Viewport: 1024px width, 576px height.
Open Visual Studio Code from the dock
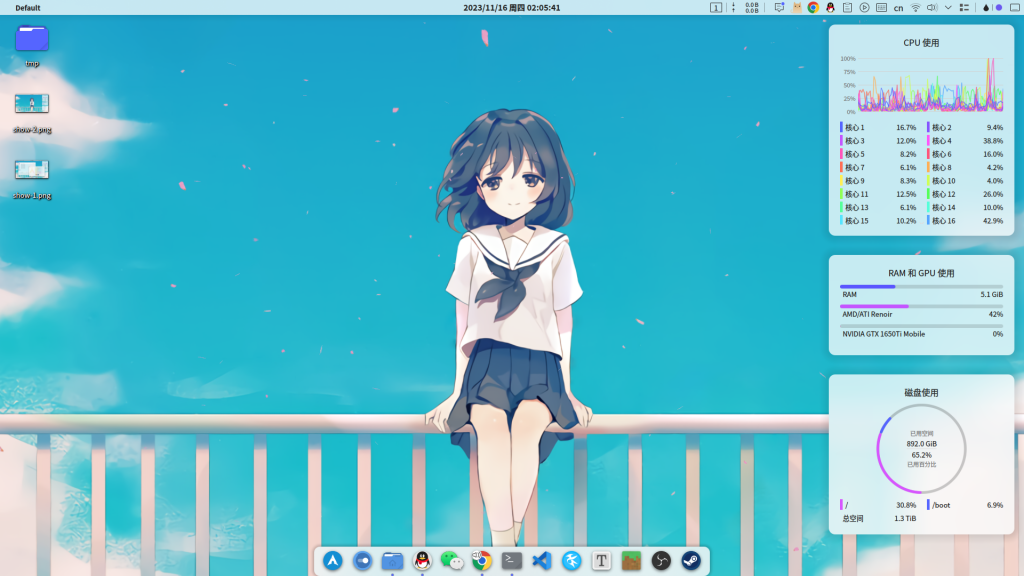click(x=541, y=560)
